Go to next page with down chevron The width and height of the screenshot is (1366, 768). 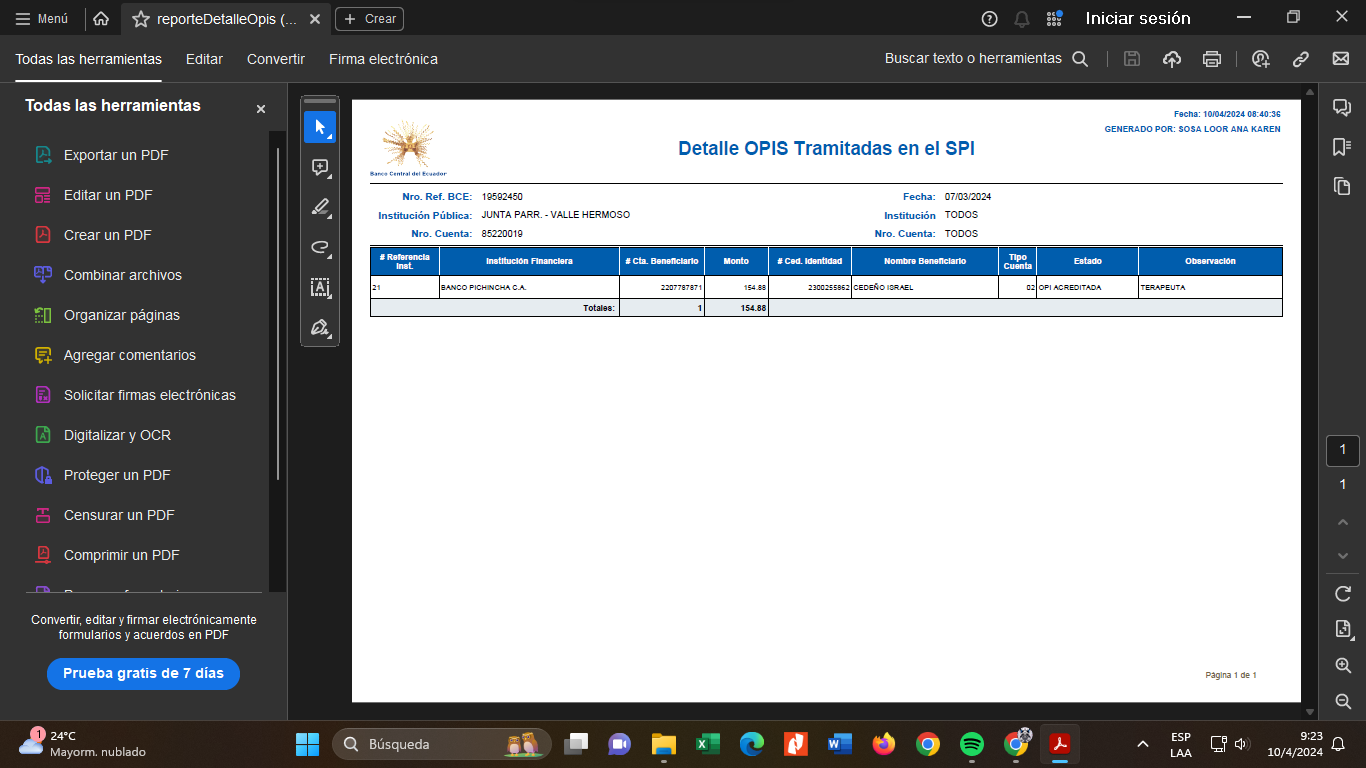[x=1343, y=555]
